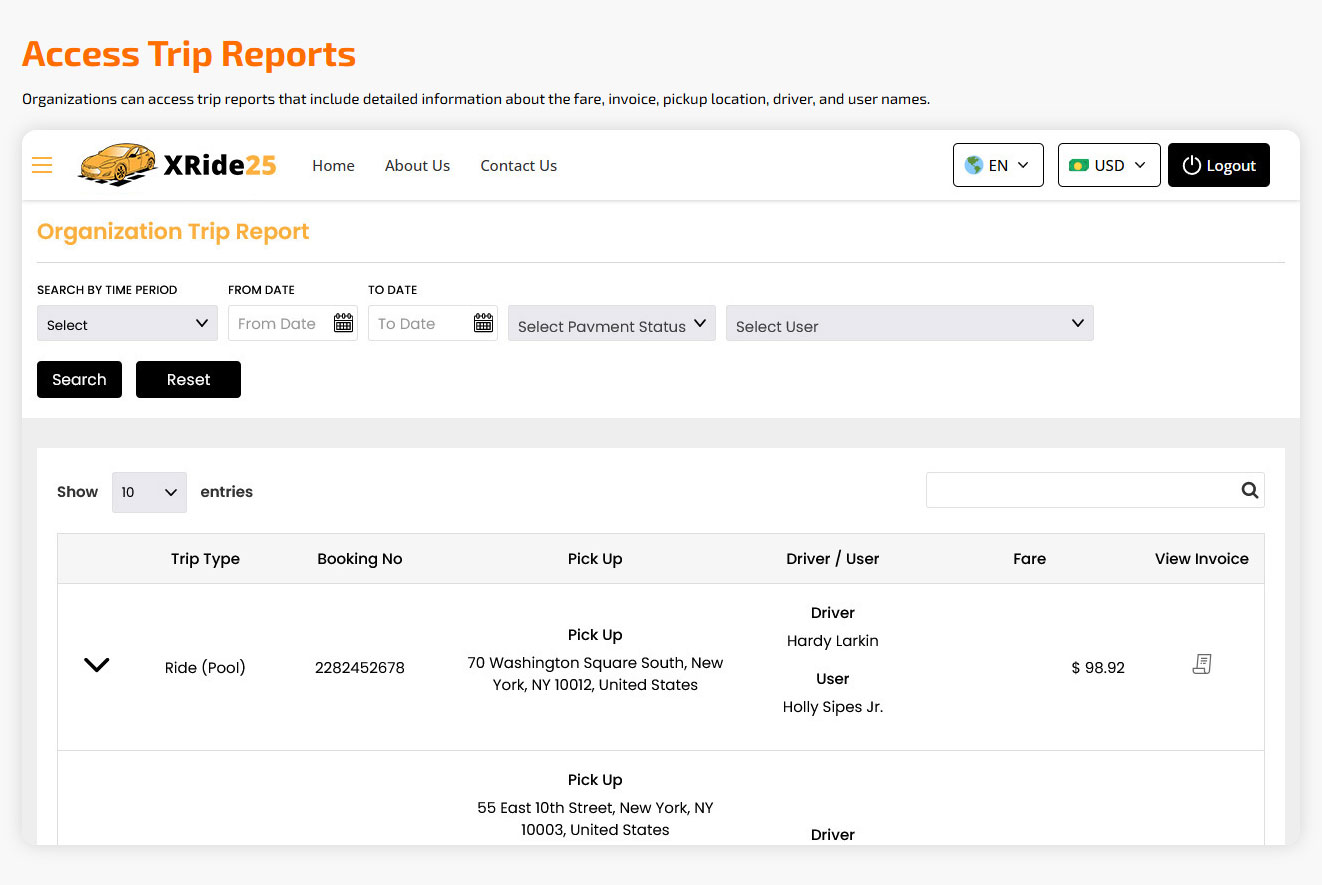Log out using the Logout button
Image resolution: width=1322 pixels, height=885 pixels.
(x=1218, y=165)
